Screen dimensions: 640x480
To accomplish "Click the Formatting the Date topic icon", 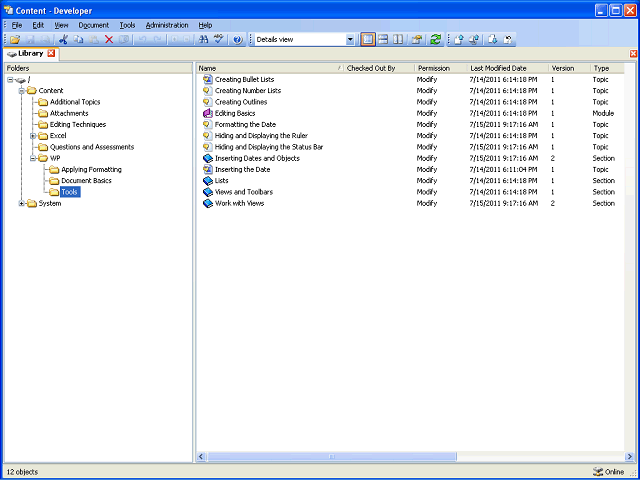I will [x=208, y=124].
